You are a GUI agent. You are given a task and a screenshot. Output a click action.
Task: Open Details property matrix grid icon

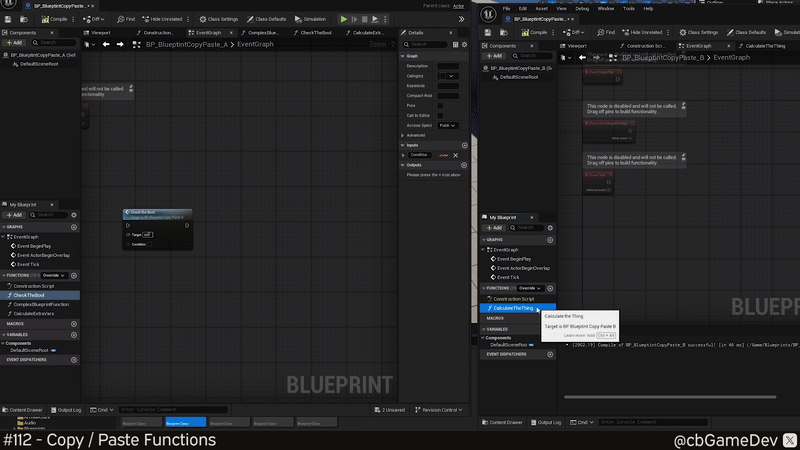coord(456,44)
